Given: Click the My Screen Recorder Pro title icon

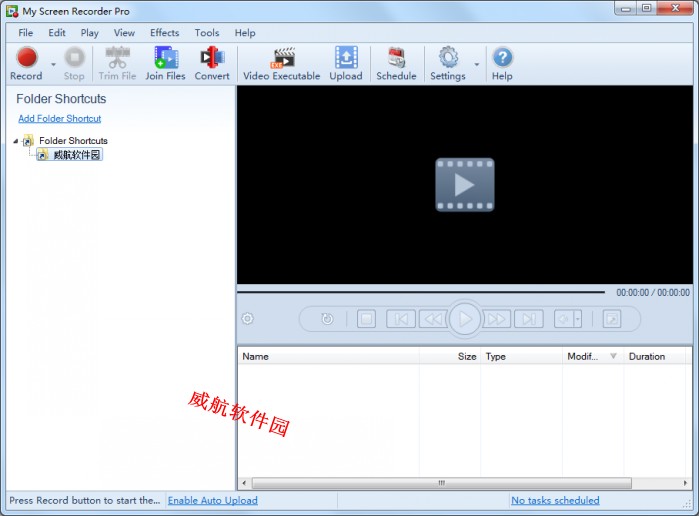Looking at the screenshot, I should tap(12, 11).
